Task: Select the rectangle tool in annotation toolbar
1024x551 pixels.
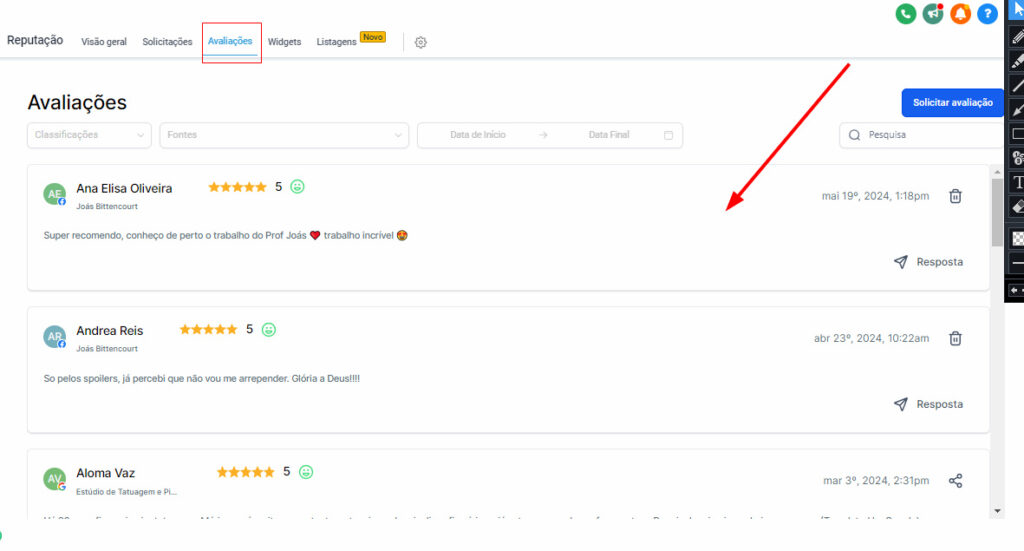Action: pyautogui.click(x=1018, y=133)
